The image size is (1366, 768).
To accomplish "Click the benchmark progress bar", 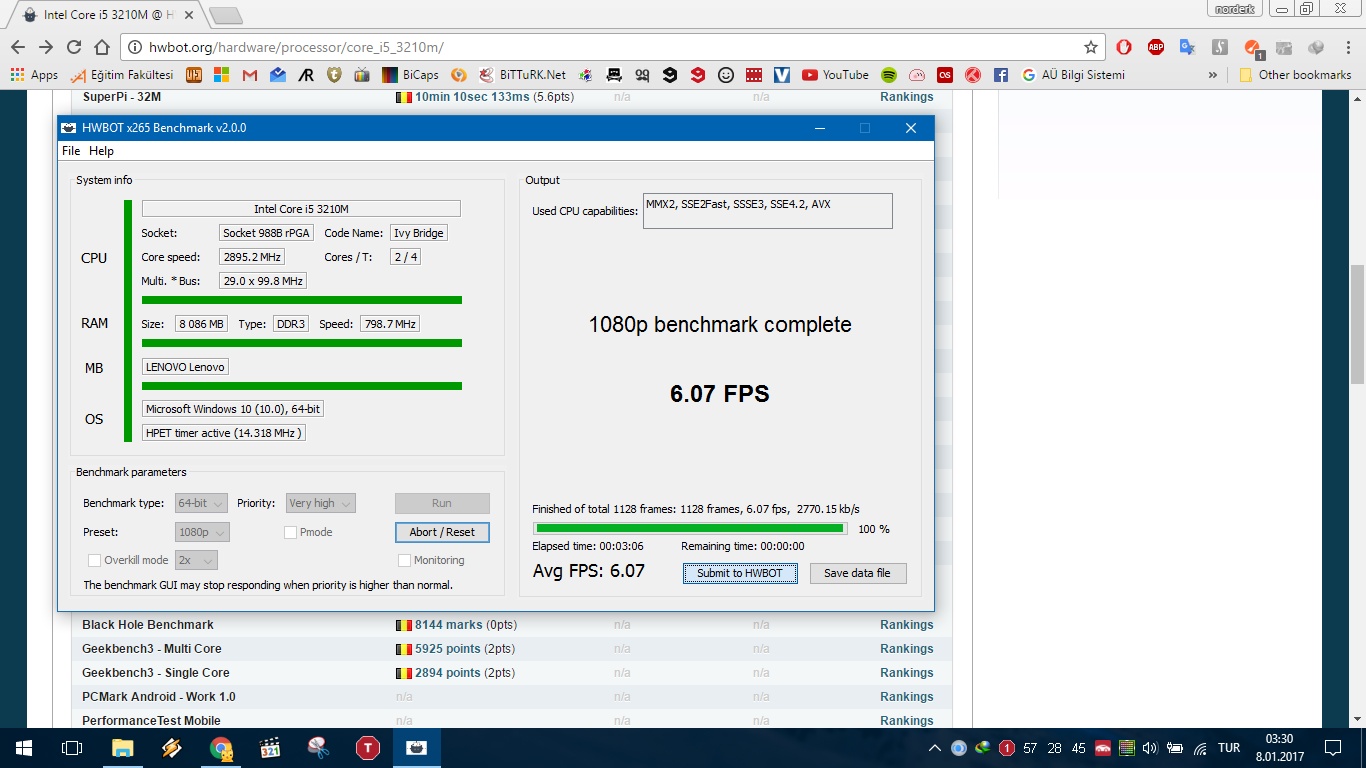I will click(x=690, y=528).
